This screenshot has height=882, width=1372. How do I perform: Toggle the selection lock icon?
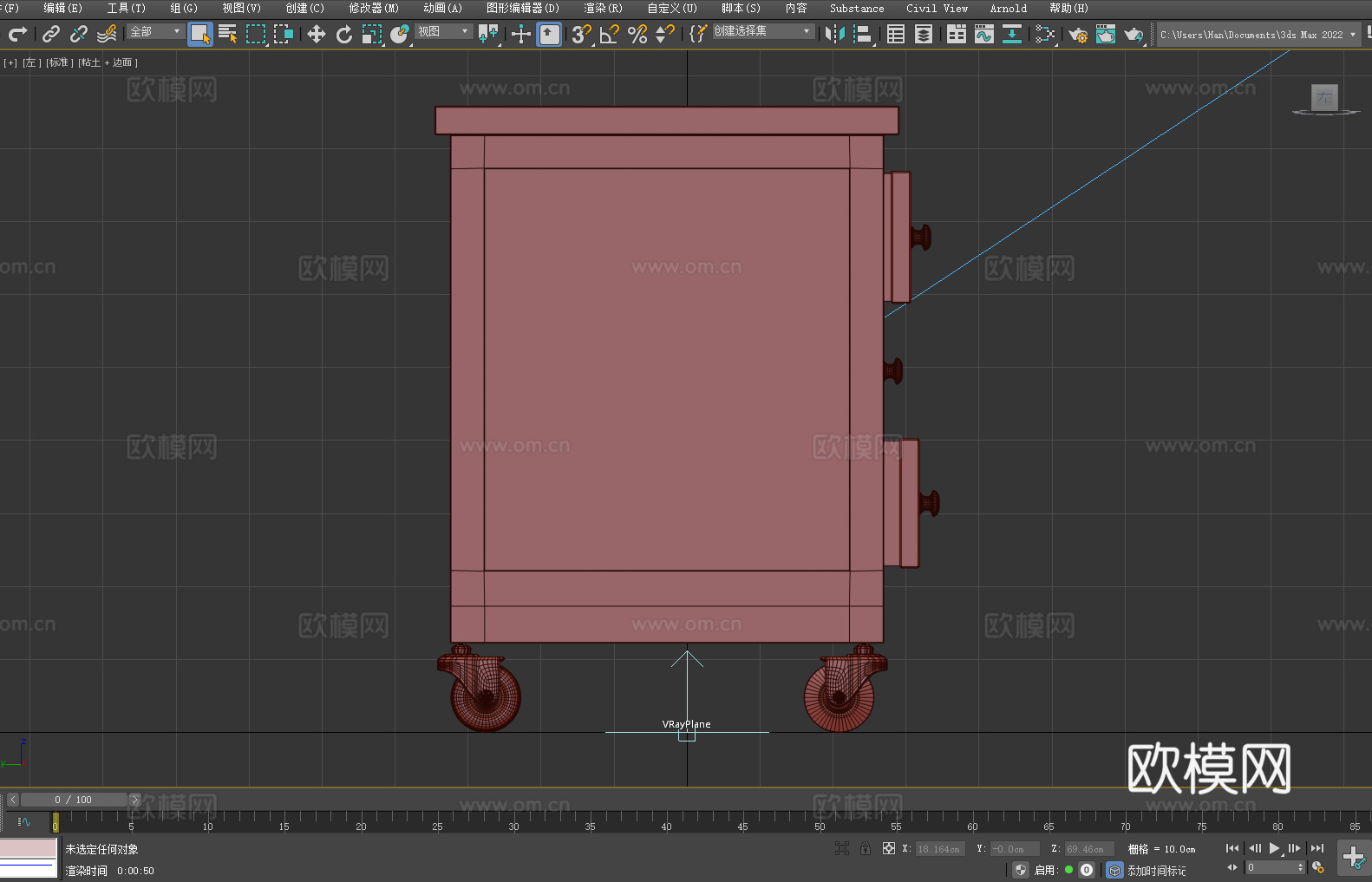(x=866, y=848)
